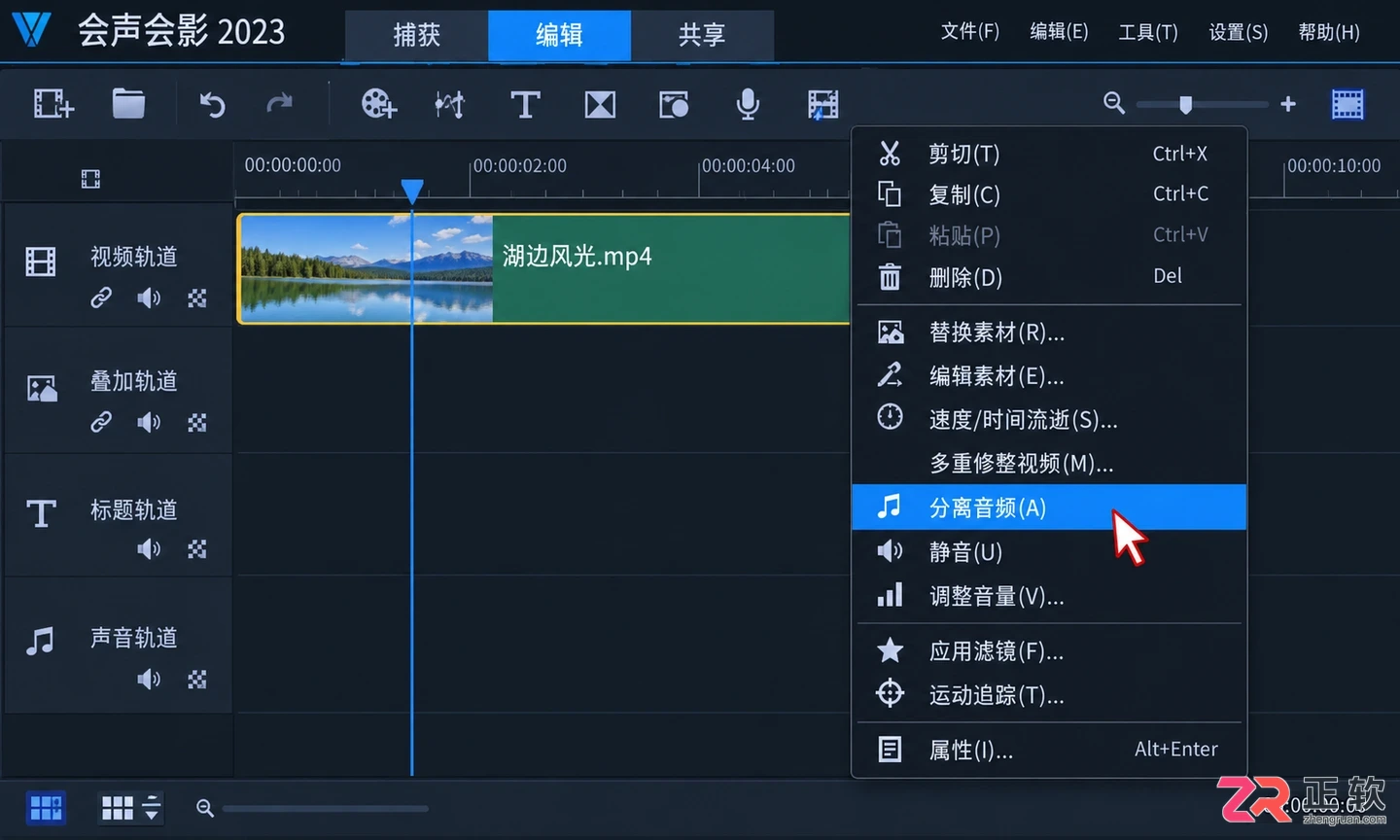This screenshot has height=840, width=1400.
Task: Click the screen capture tool icon
Action: click(673, 104)
